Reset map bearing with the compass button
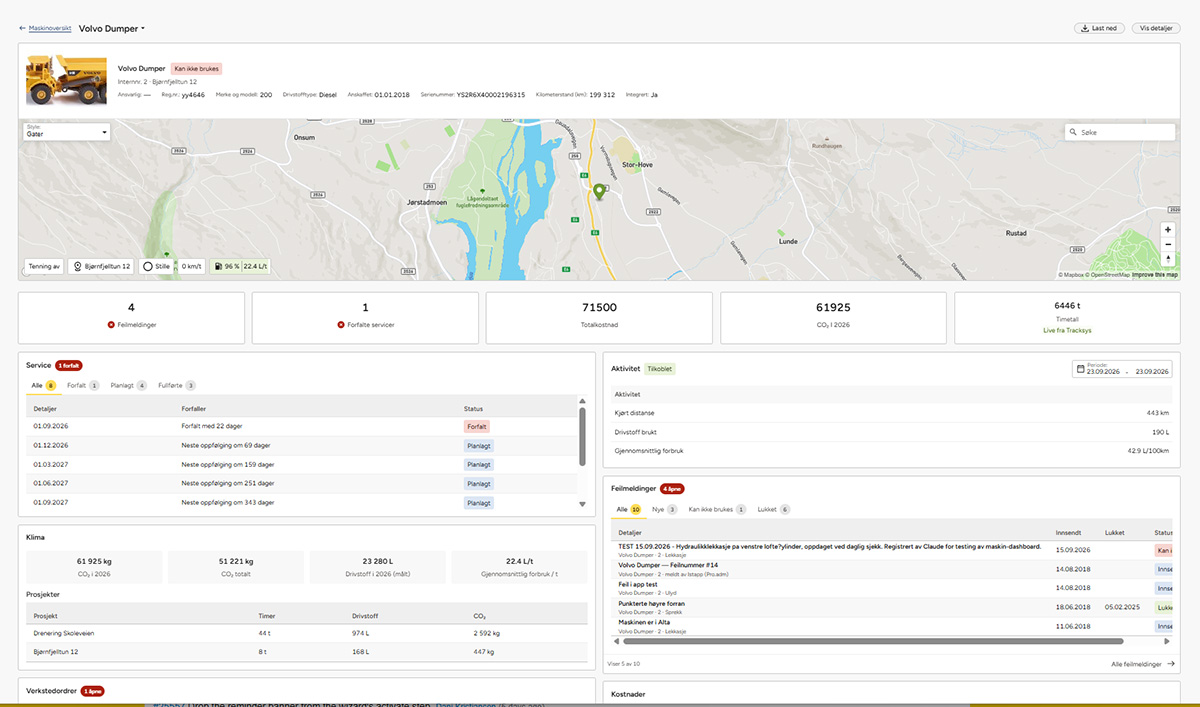The image size is (1200, 707). click(x=1167, y=259)
